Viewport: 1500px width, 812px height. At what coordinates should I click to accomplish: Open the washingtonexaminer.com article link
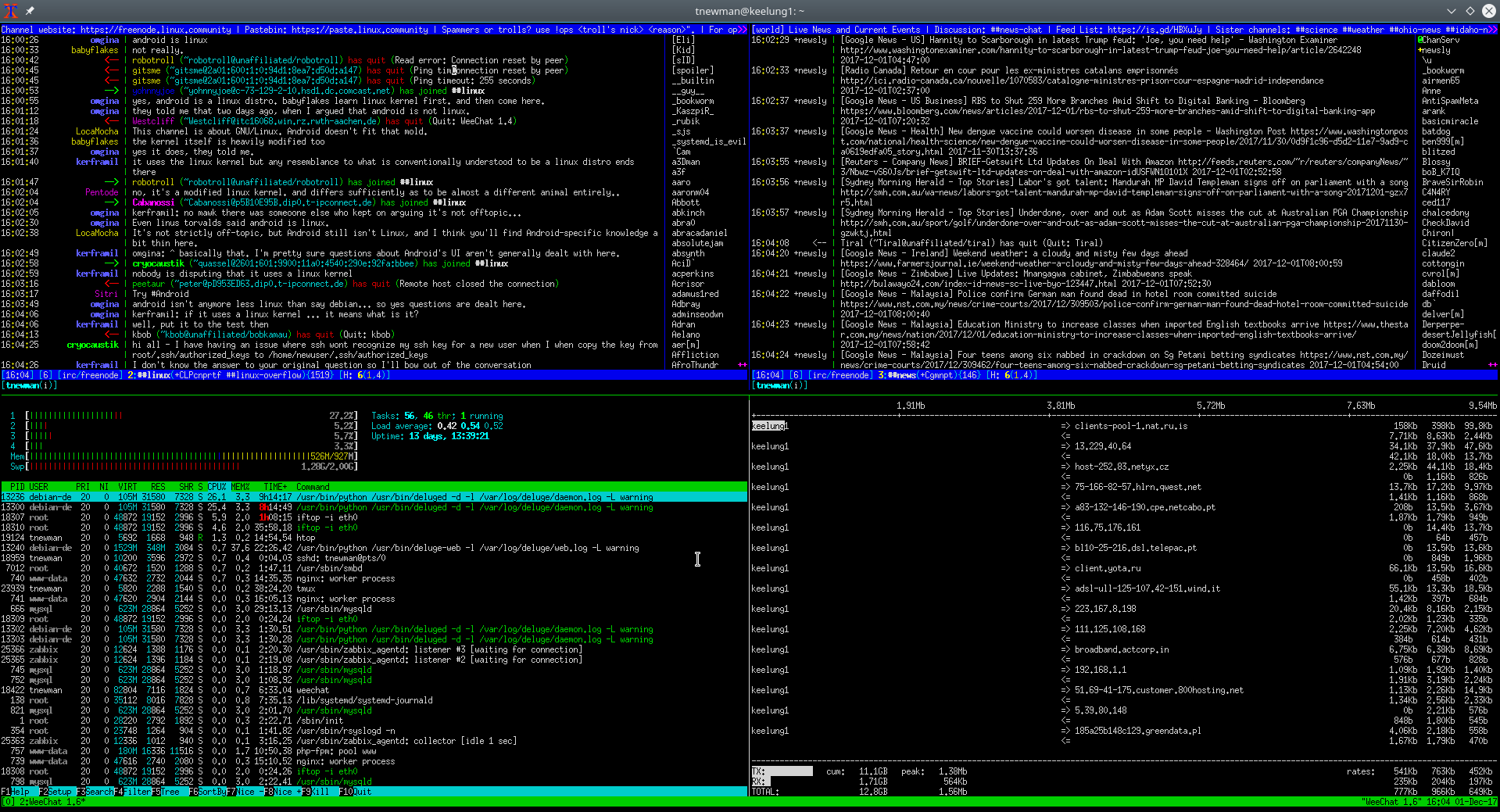(x=1101, y=50)
